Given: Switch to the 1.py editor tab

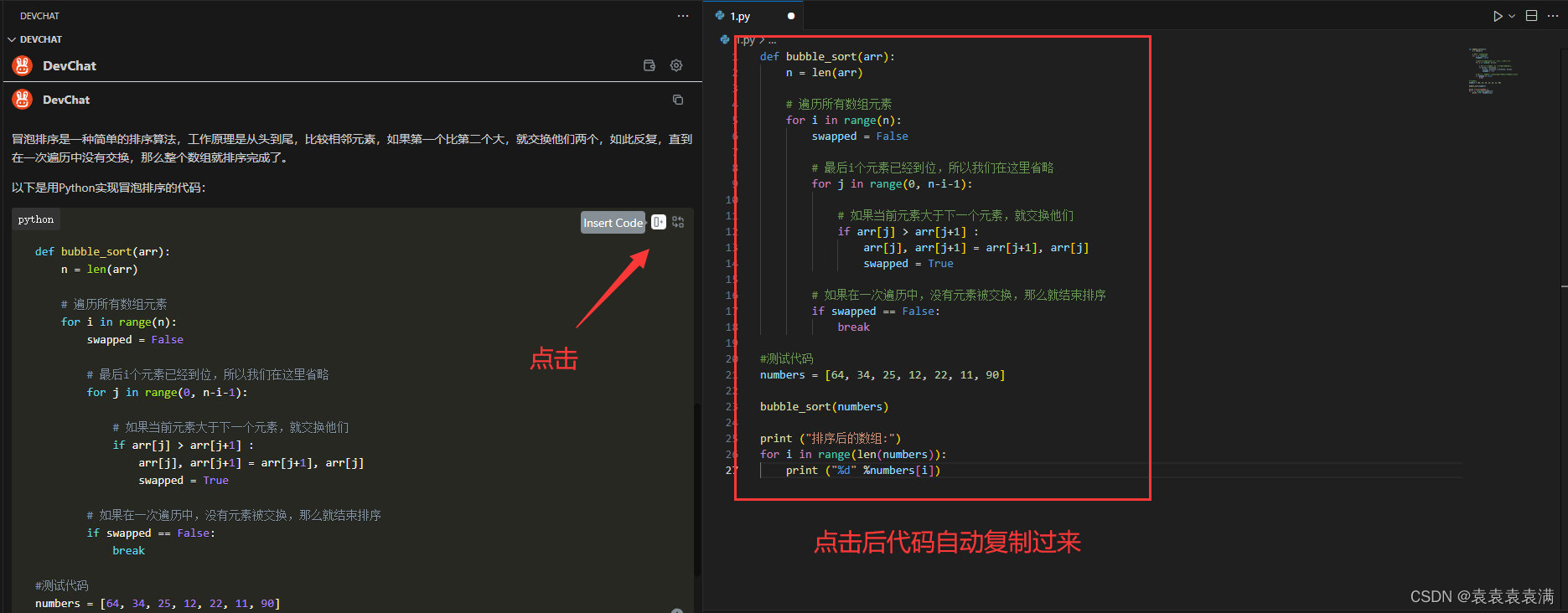Looking at the screenshot, I should 754,16.
